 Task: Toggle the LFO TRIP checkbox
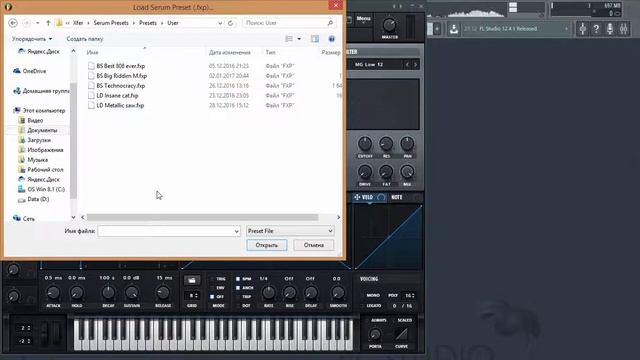238,297
